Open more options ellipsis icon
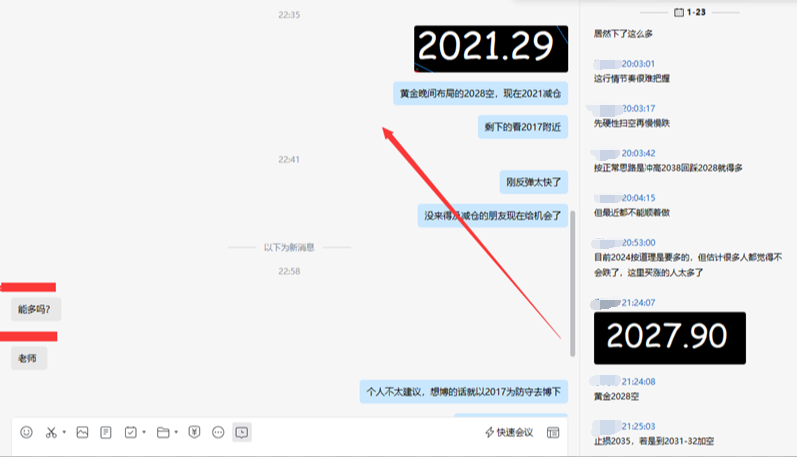 (x=218, y=432)
